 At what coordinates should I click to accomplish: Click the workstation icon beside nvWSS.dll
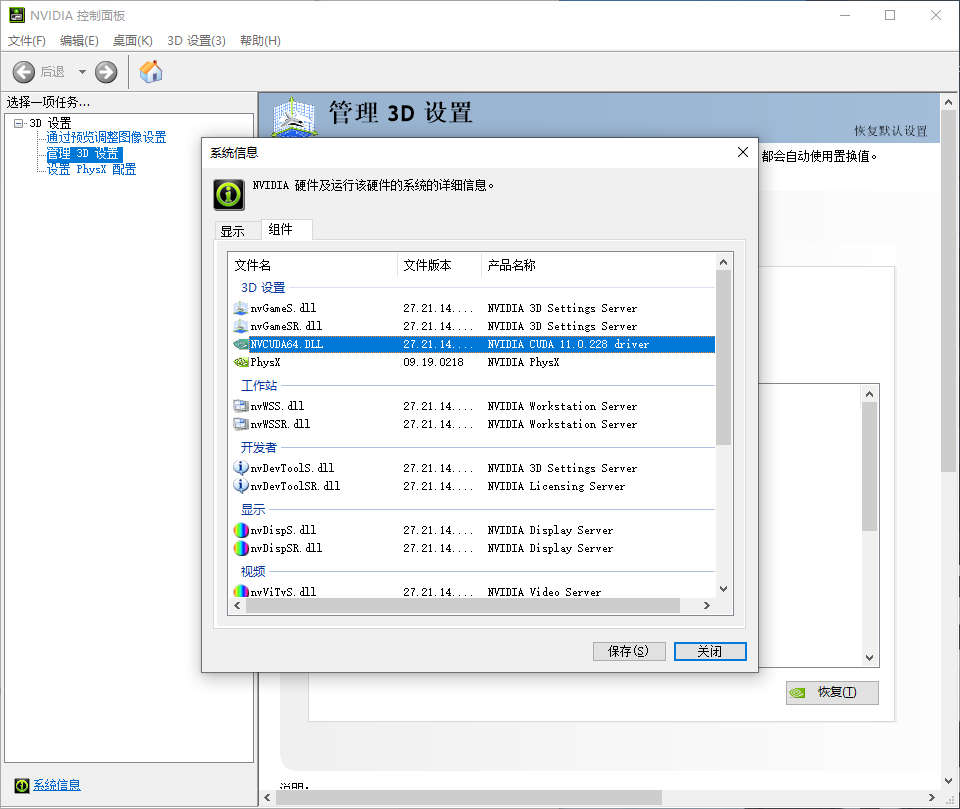[x=241, y=406]
